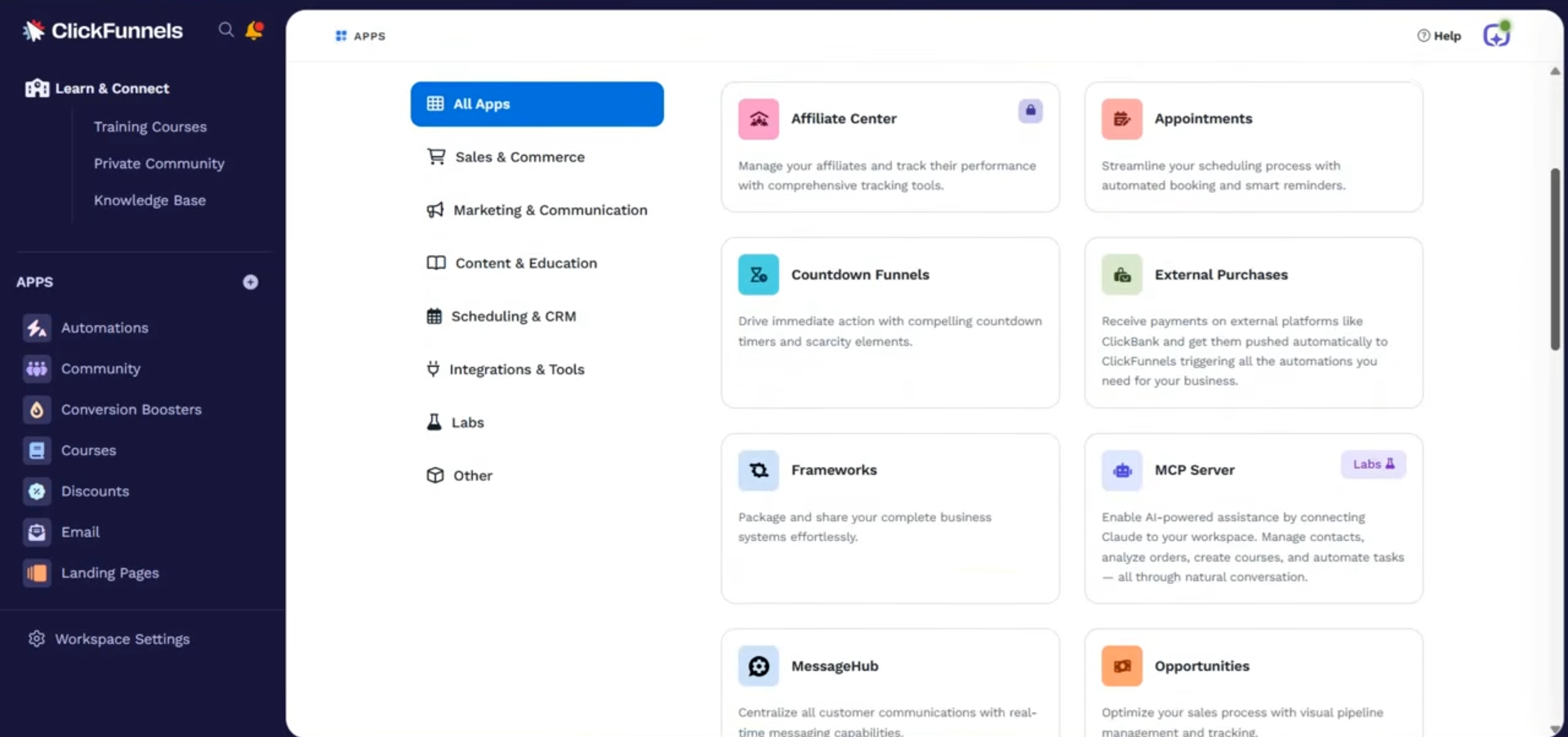Click the External Purchases icon
Image resolution: width=1568 pixels, height=737 pixels.
coord(1122,275)
